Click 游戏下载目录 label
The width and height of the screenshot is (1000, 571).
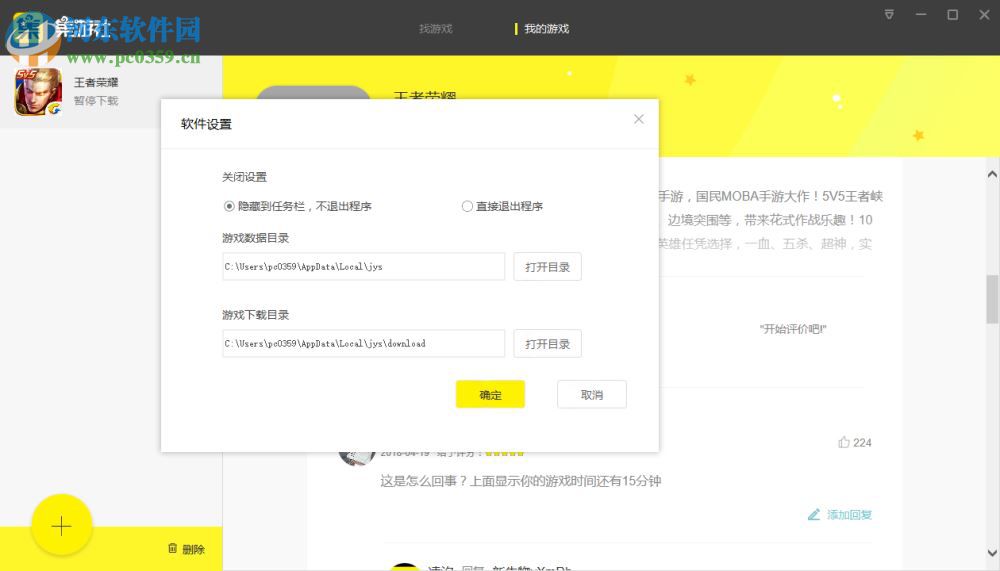pos(255,315)
